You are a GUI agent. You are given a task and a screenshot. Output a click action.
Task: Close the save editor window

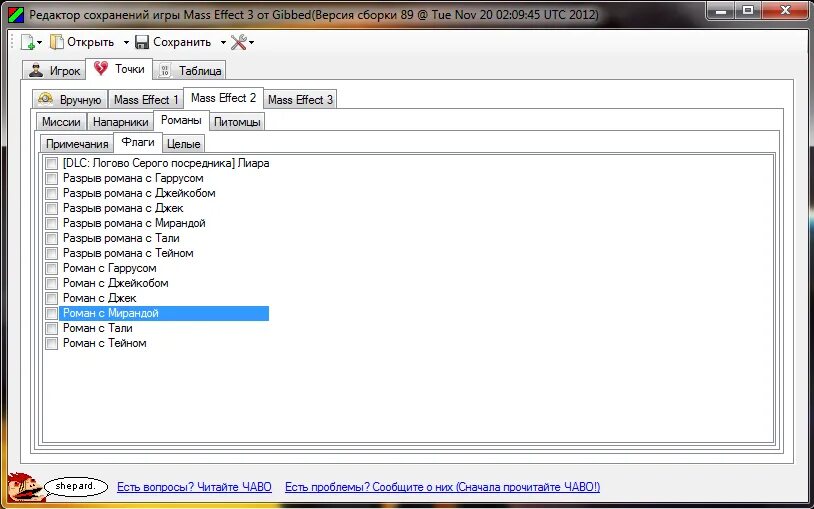click(x=785, y=10)
